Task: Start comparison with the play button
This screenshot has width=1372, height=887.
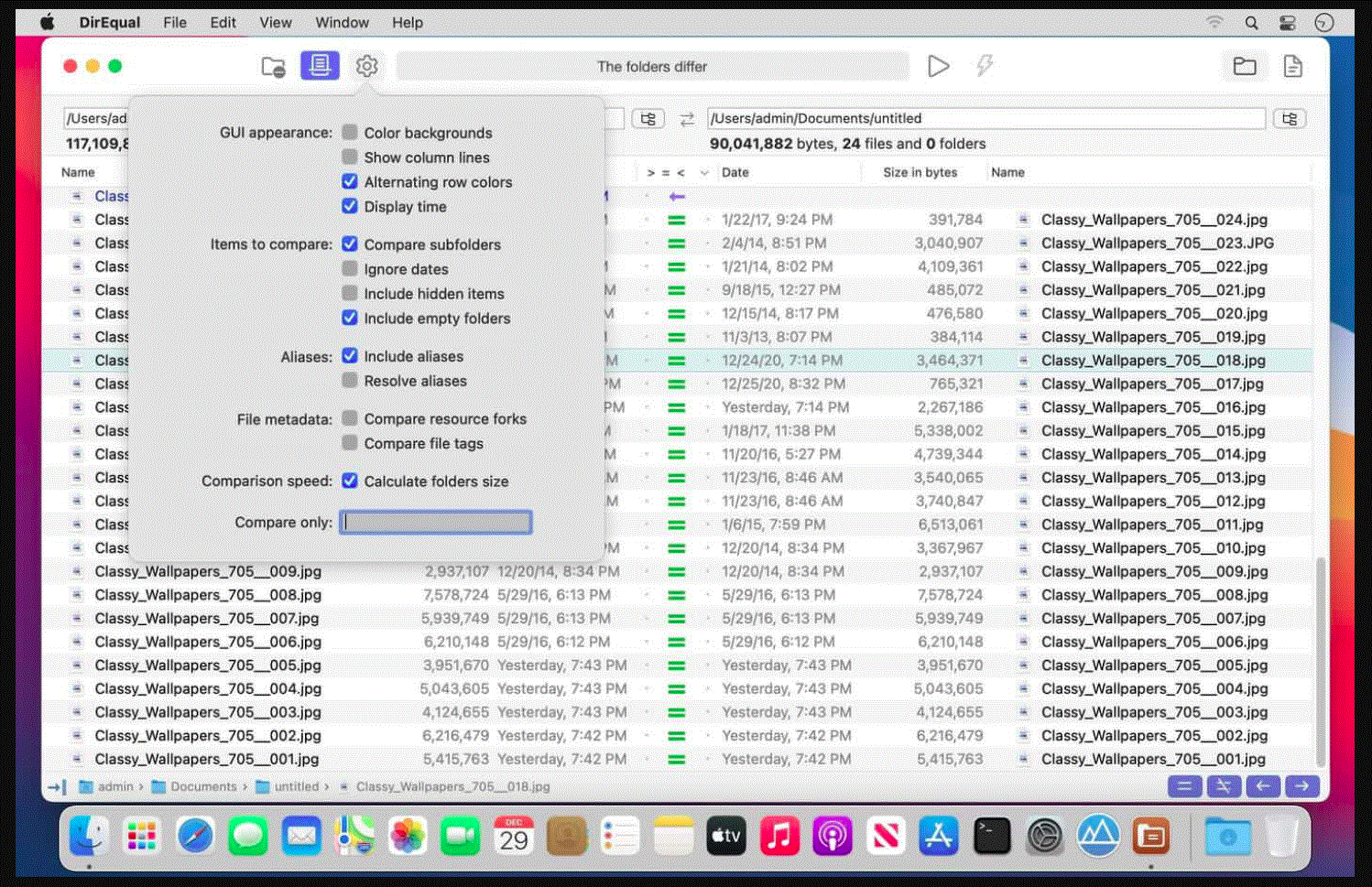Action: point(938,66)
